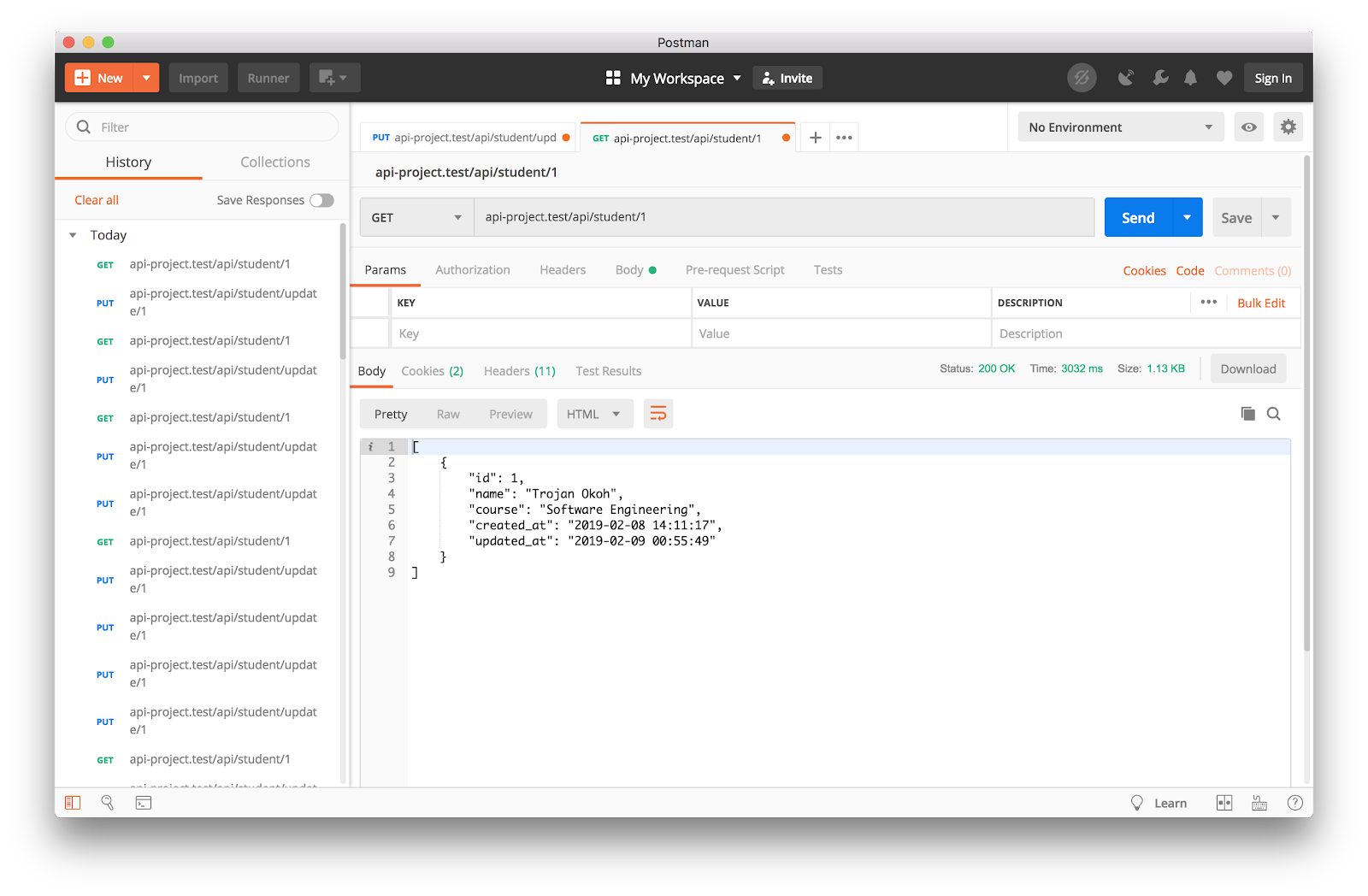Image resolution: width=1368 pixels, height=896 pixels.
Task: Copy response body to clipboard icon
Action: click(1248, 414)
